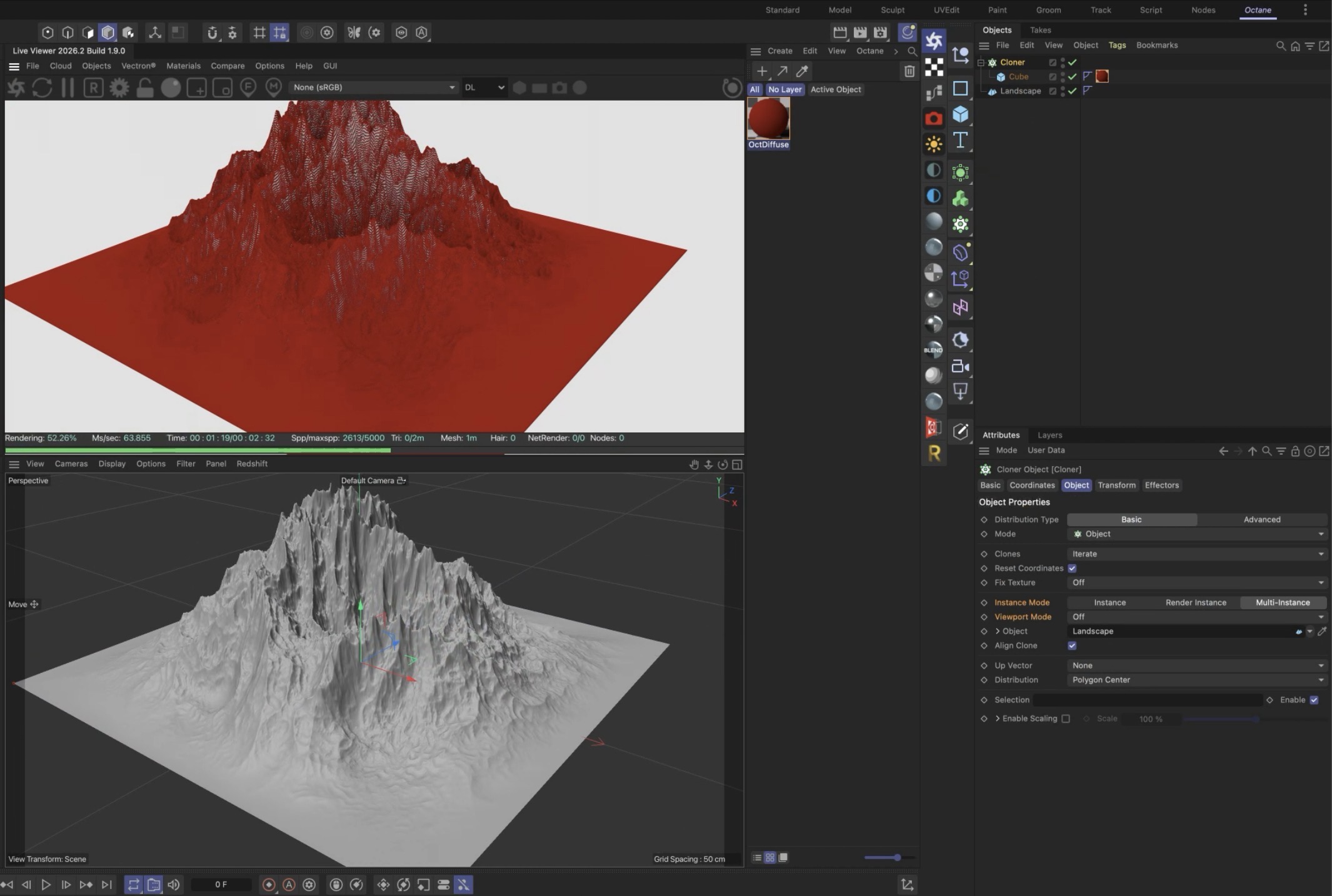The image size is (1332, 896).
Task: Toggle Landscape enabled green checkmark
Action: coord(1073,91)
